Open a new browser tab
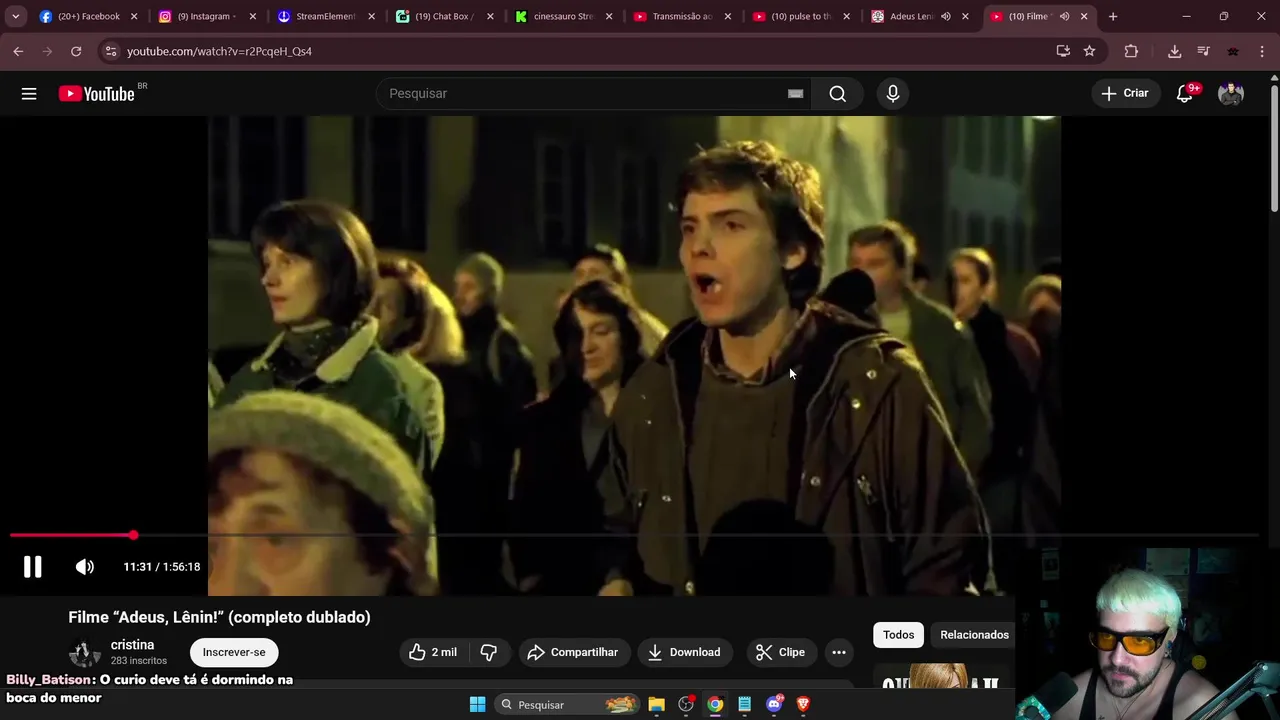The height and width of the screenshot is (720, 1280). click(1113, 16)
